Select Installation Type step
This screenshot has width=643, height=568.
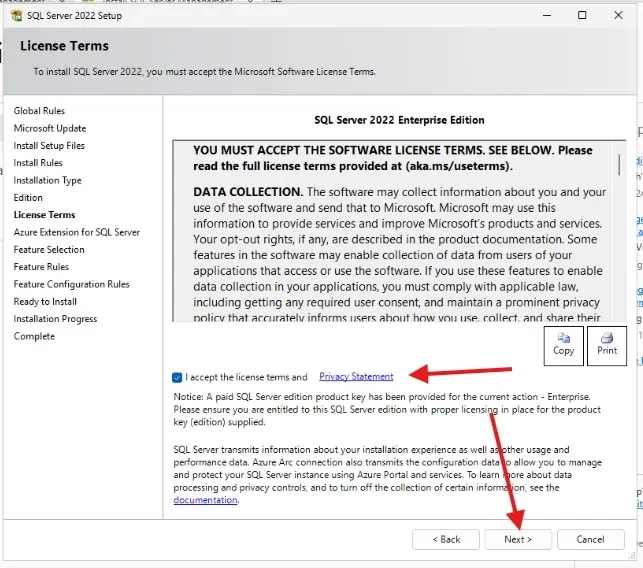pos(47,180)
